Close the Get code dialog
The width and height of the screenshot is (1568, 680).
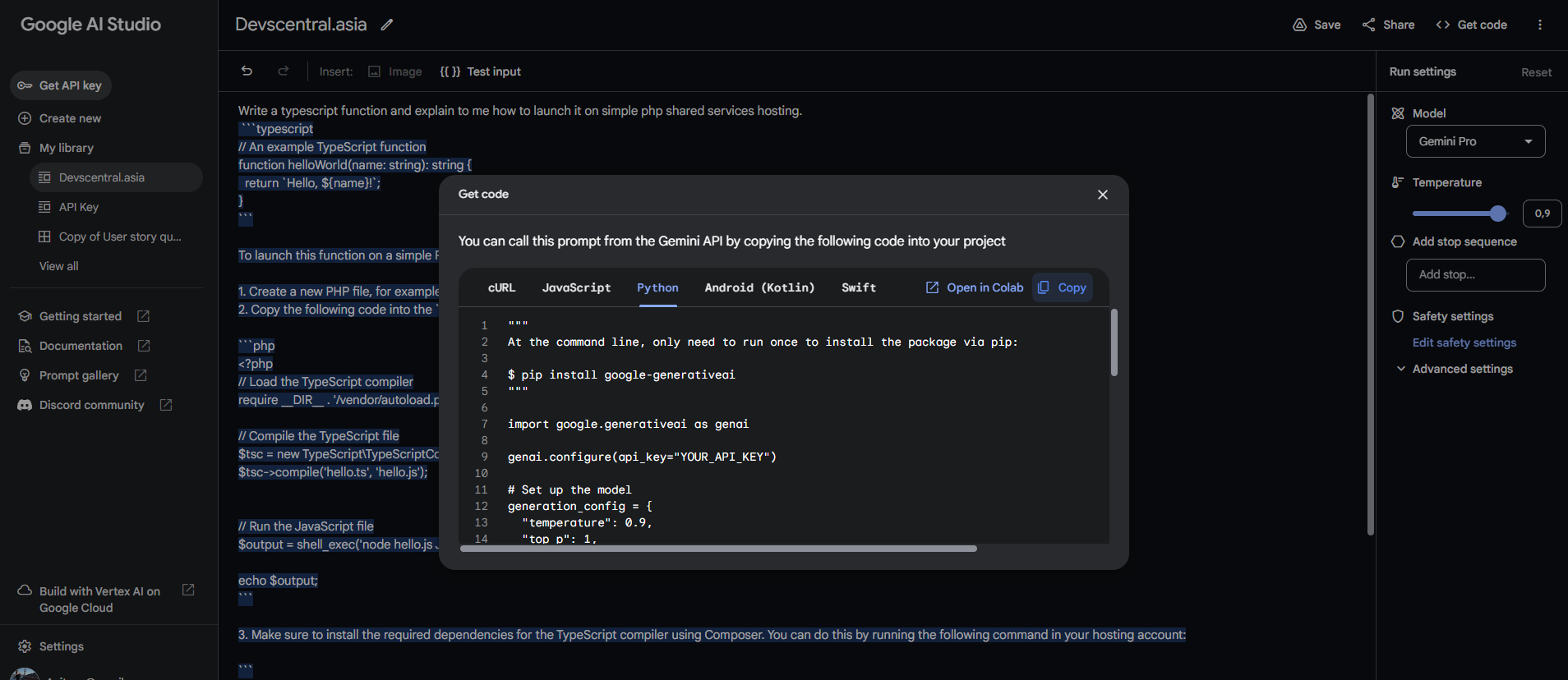1103,195
